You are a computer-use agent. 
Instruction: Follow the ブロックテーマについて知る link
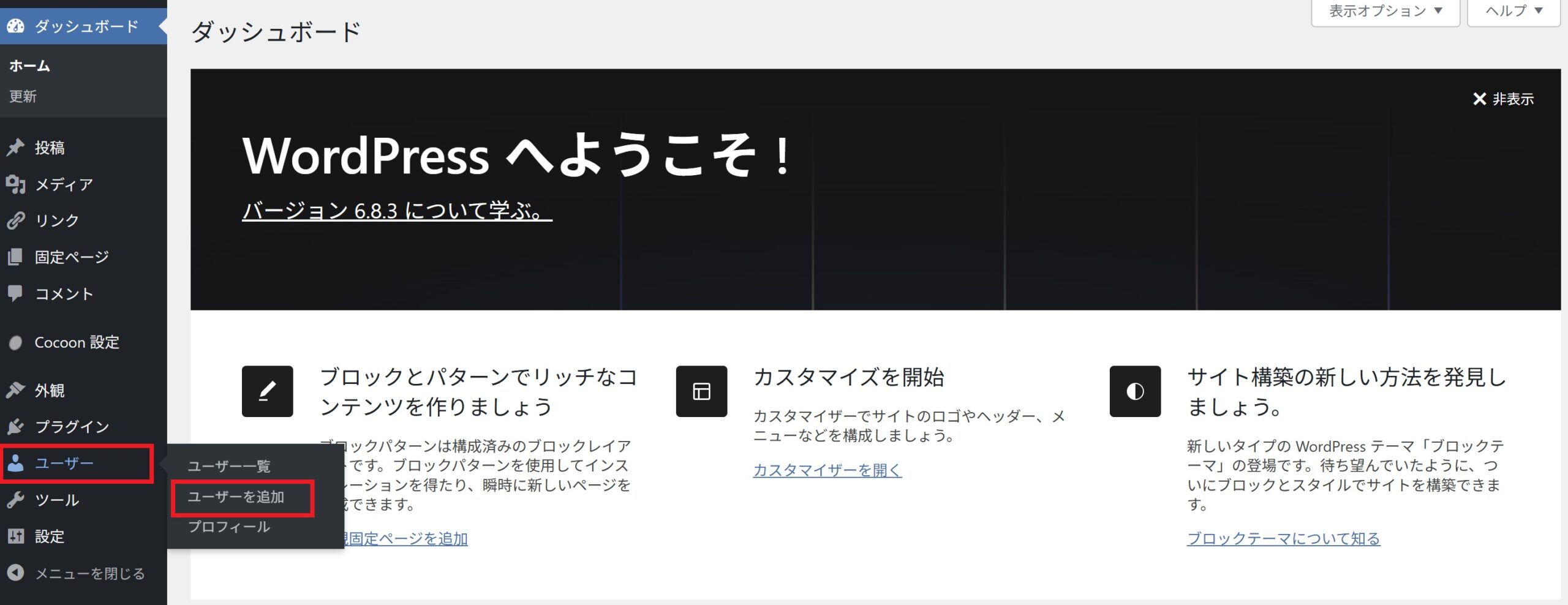1283,538
